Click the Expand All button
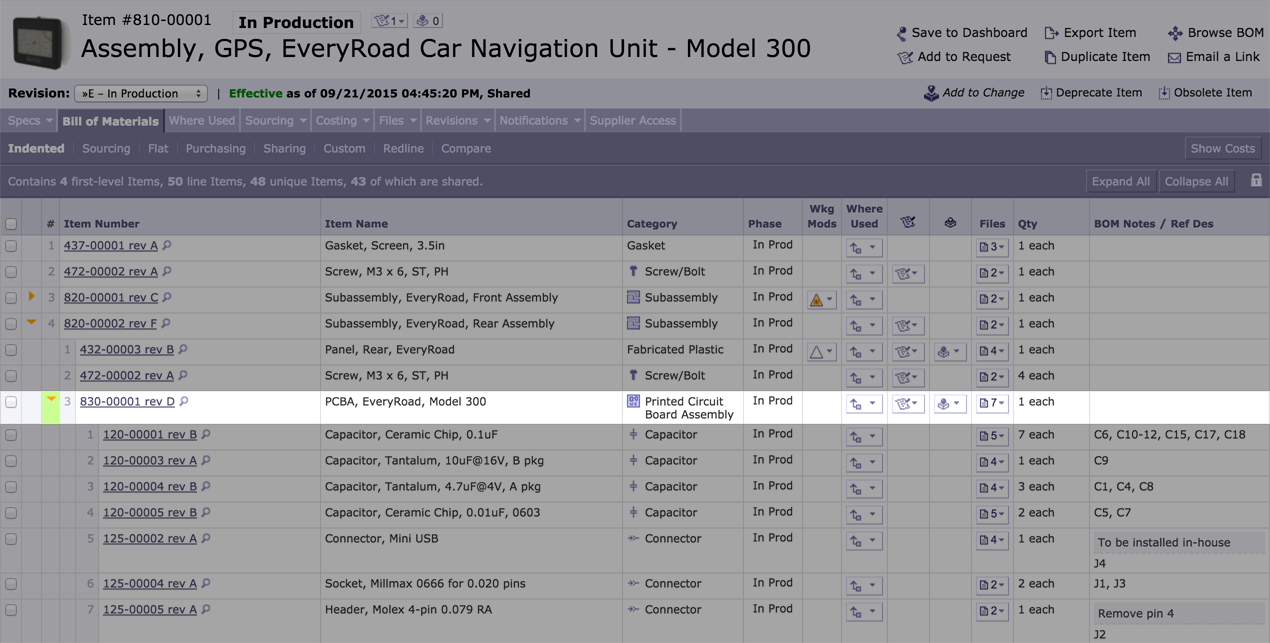 tap(1121, 181)
